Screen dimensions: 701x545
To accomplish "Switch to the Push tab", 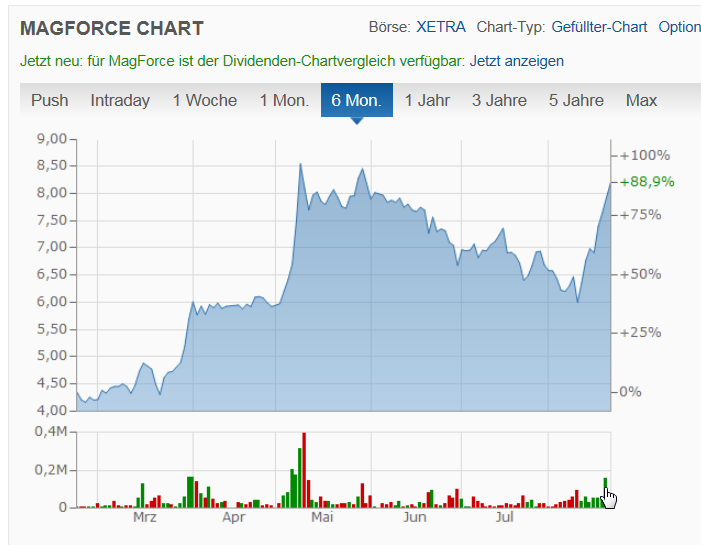I will (50, 100).
